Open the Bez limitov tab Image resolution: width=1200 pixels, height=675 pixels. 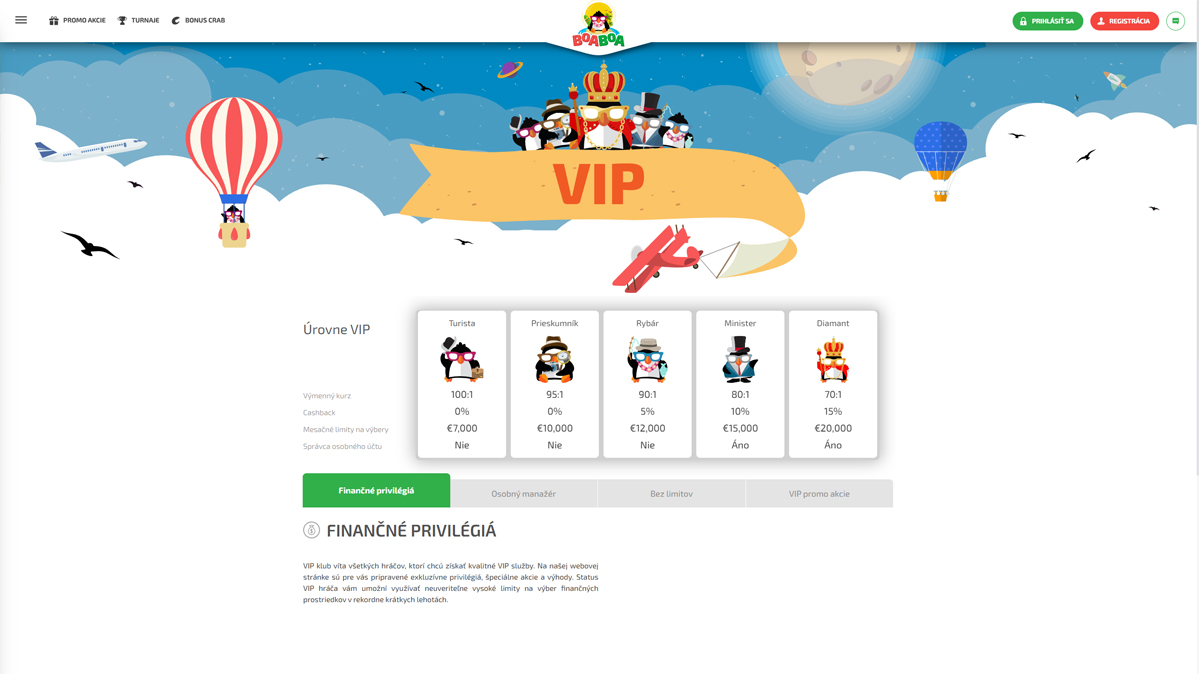[671, 493]
